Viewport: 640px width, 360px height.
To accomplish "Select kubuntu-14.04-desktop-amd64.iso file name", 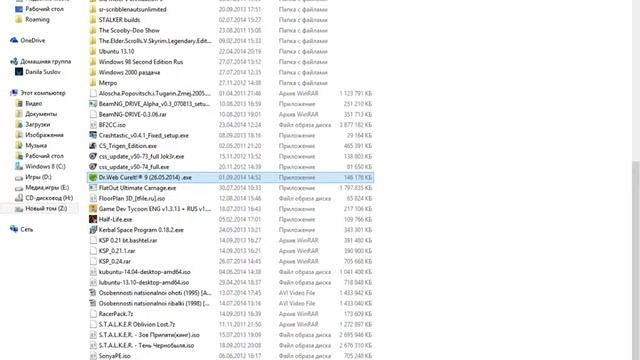I will [144, 272].
